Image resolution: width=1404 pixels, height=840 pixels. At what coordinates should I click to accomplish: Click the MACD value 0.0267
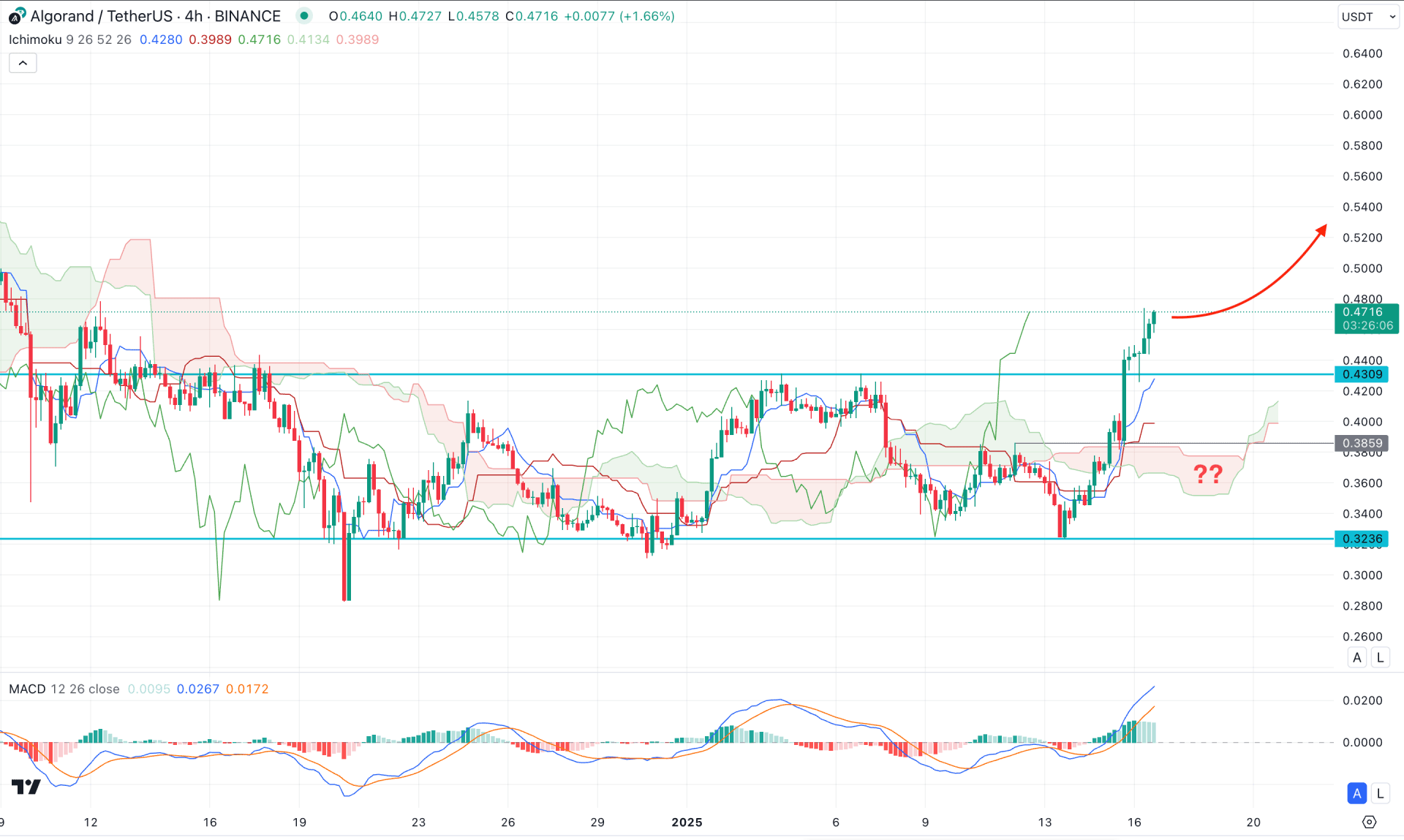(198, 689)
